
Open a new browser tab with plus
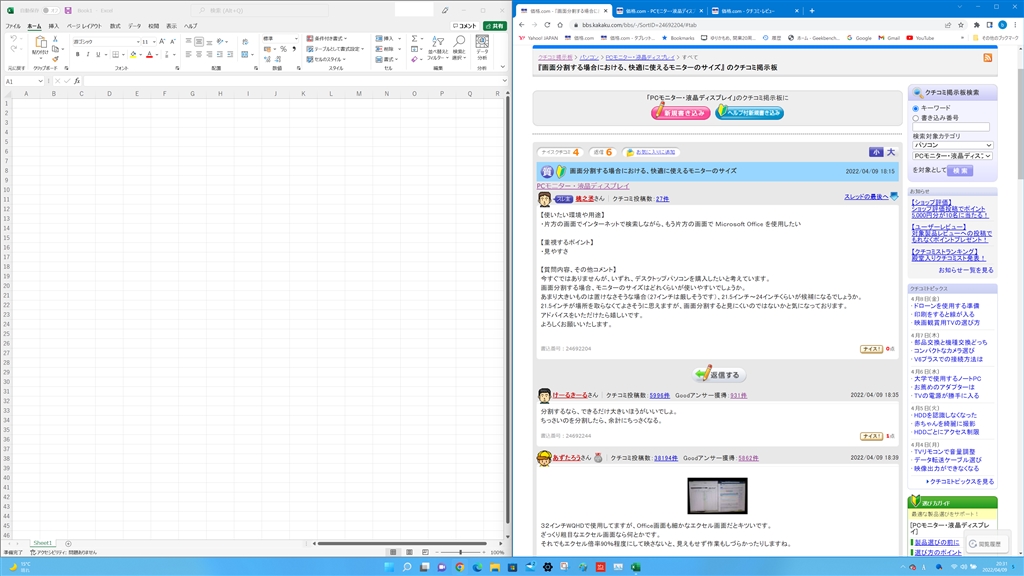click(812, 10)
